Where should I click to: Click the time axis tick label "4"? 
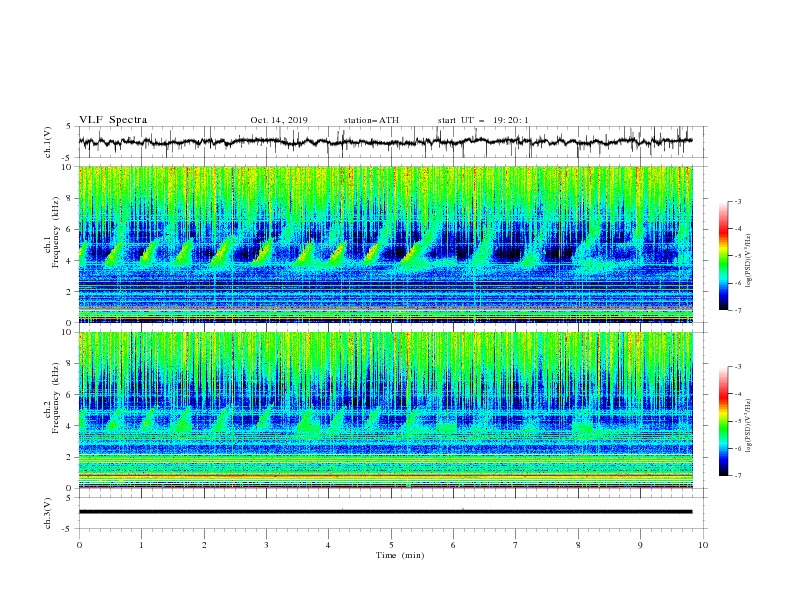pyautogui.click(x=328, y=545)
